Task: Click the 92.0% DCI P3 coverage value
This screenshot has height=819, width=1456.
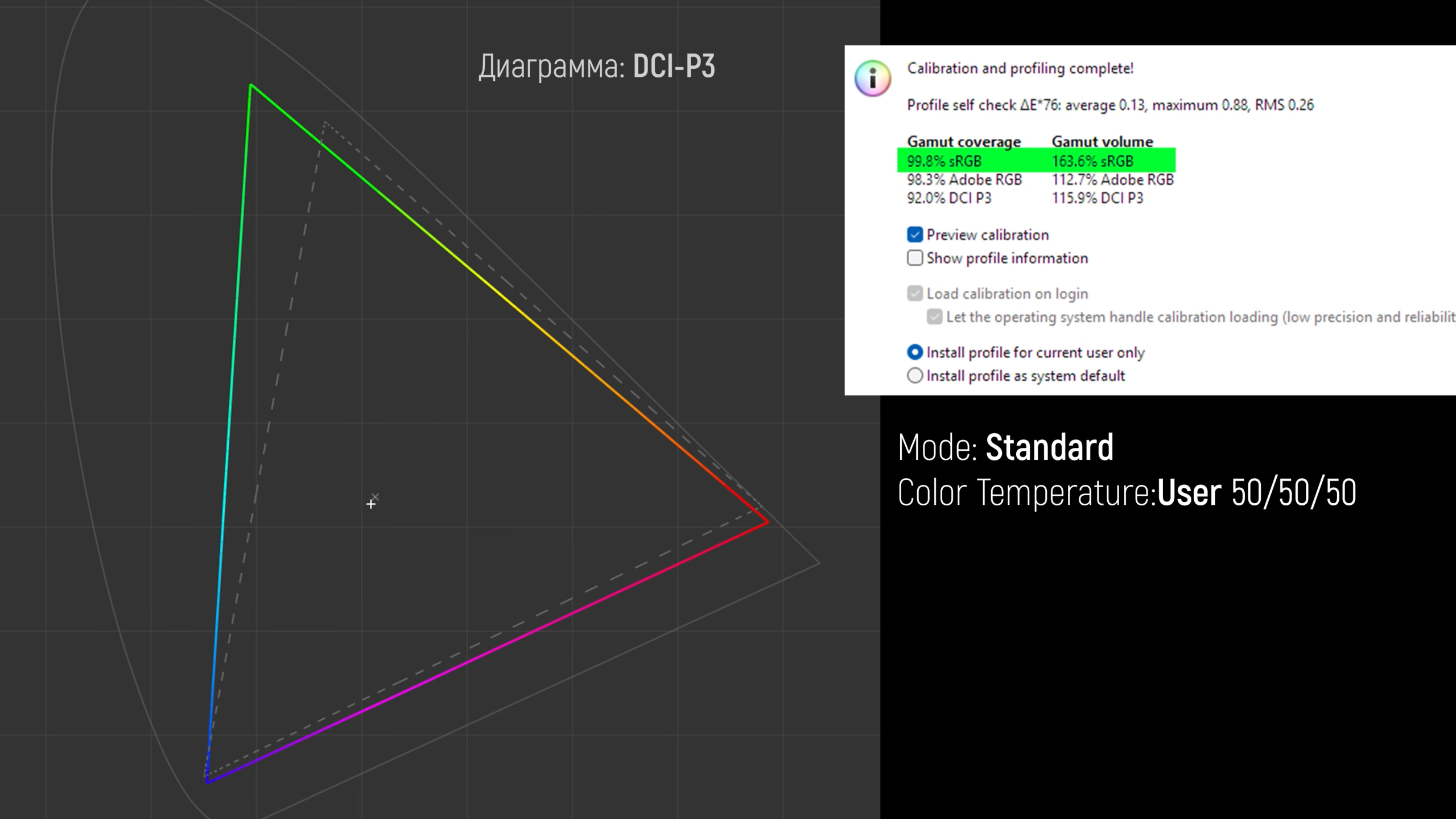Action: coord(948,198)
